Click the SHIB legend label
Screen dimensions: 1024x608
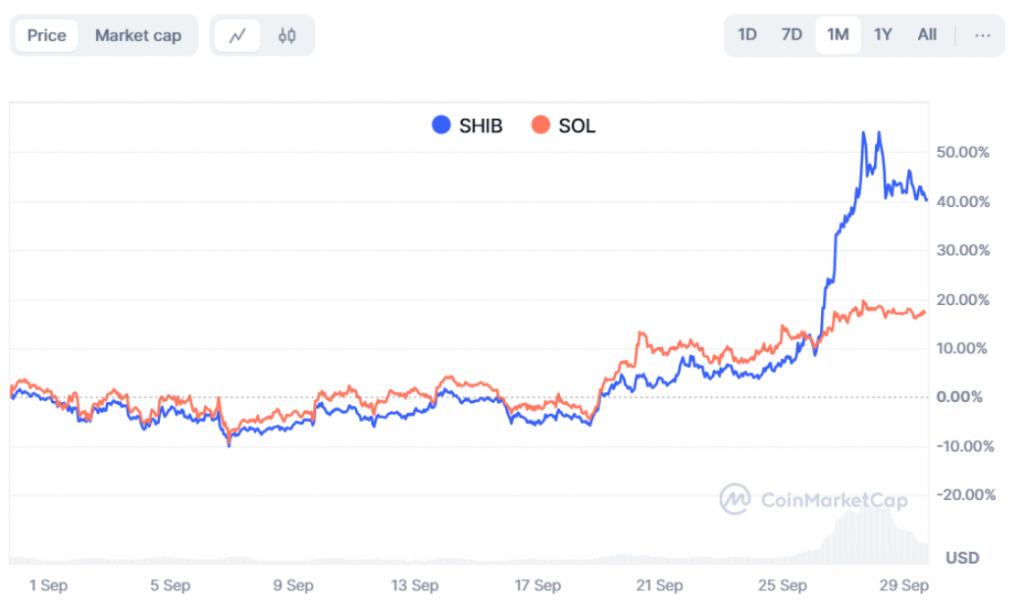481,125
